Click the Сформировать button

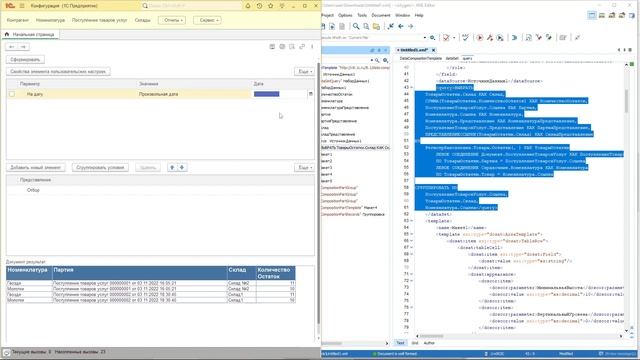pyautogui.click(x=25, y=60)
